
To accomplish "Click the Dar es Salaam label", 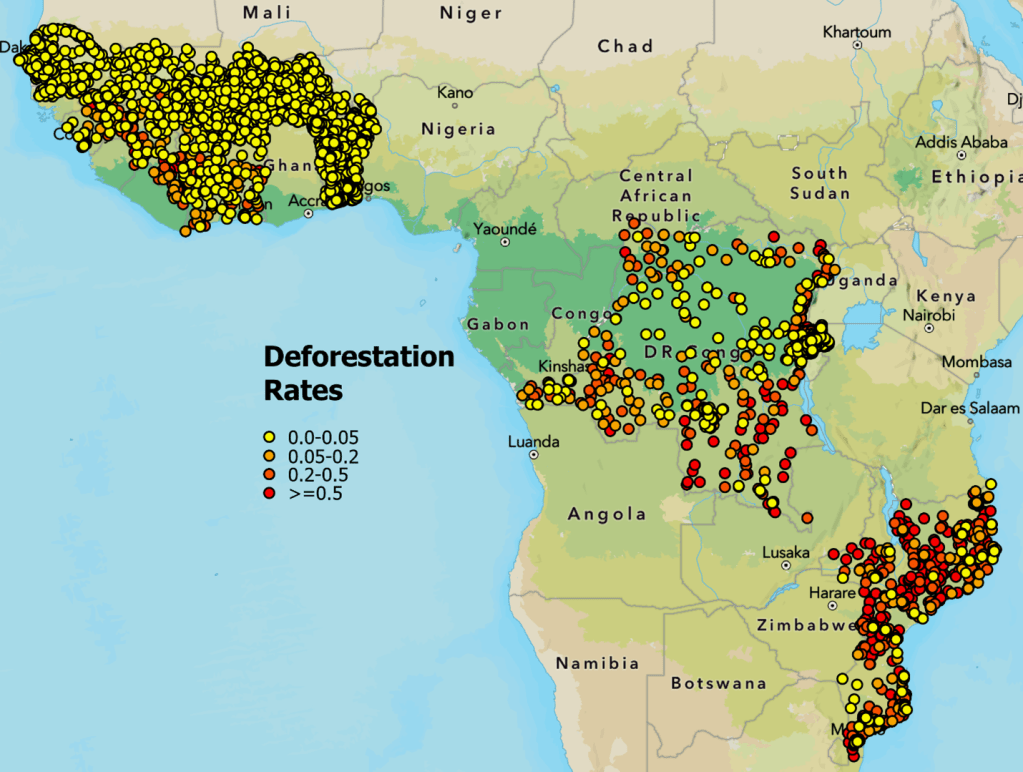I will (970, 408).
